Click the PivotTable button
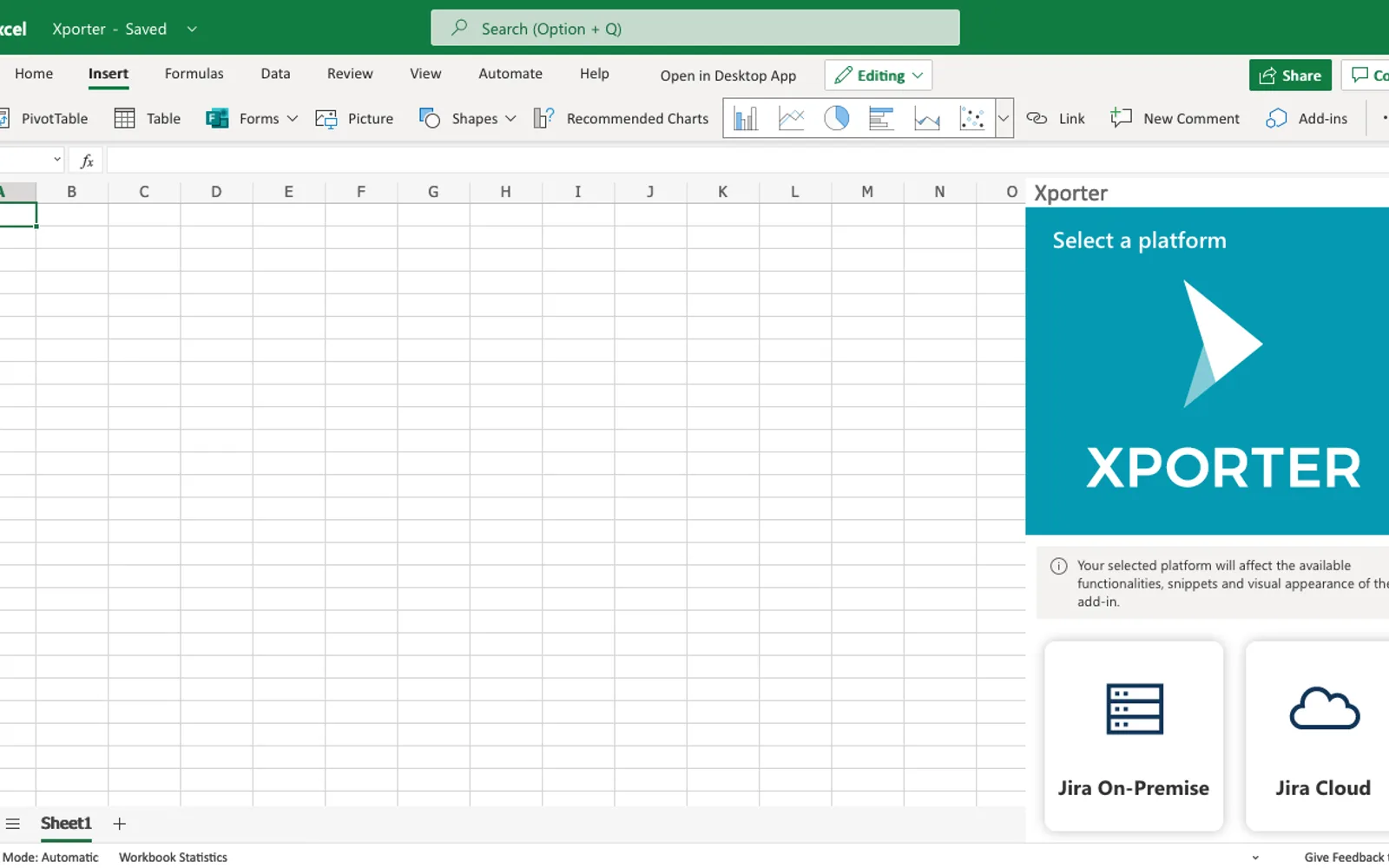 [43, 118]
